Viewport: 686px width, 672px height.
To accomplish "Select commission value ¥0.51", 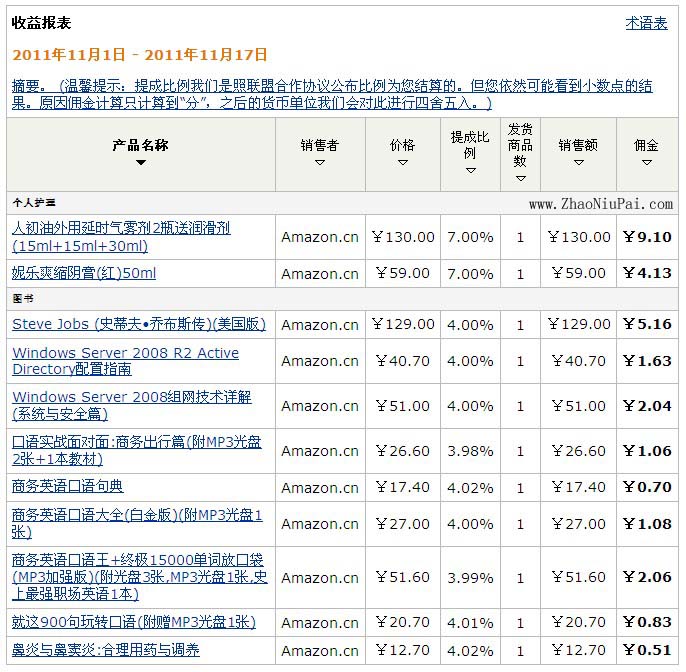I will point(647,650).
